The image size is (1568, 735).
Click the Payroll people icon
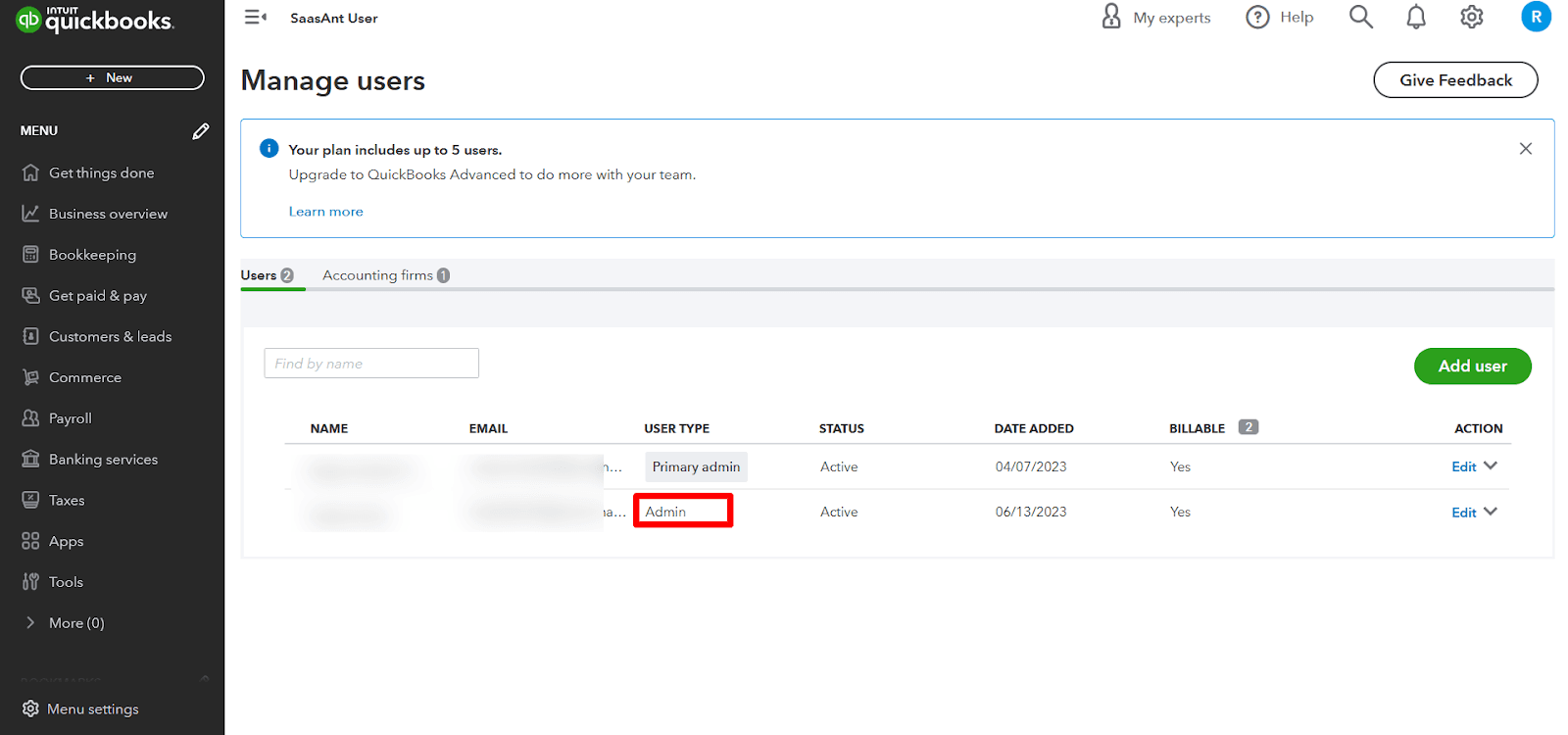tap(30, 418)
